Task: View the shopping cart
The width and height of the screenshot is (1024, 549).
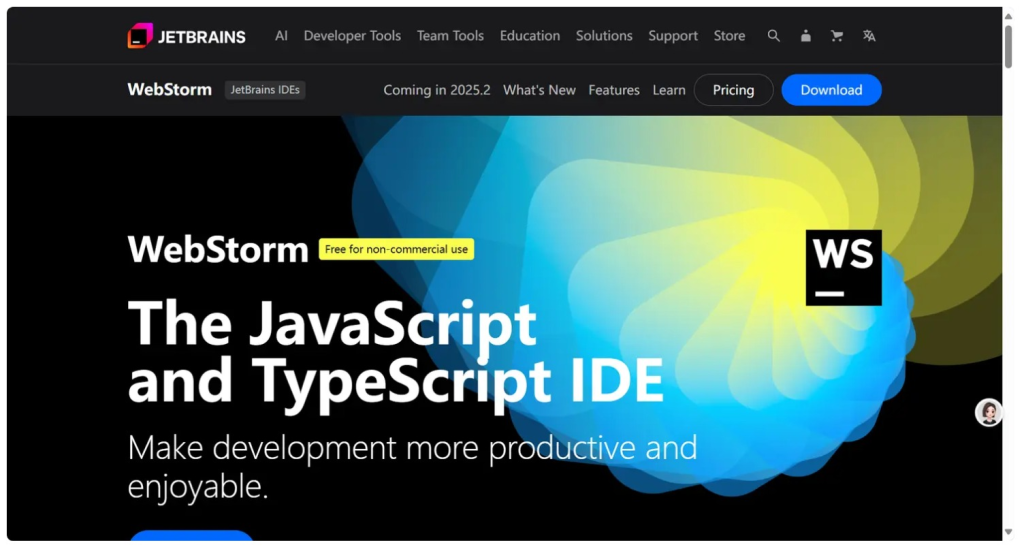Action: pos(837,36)
